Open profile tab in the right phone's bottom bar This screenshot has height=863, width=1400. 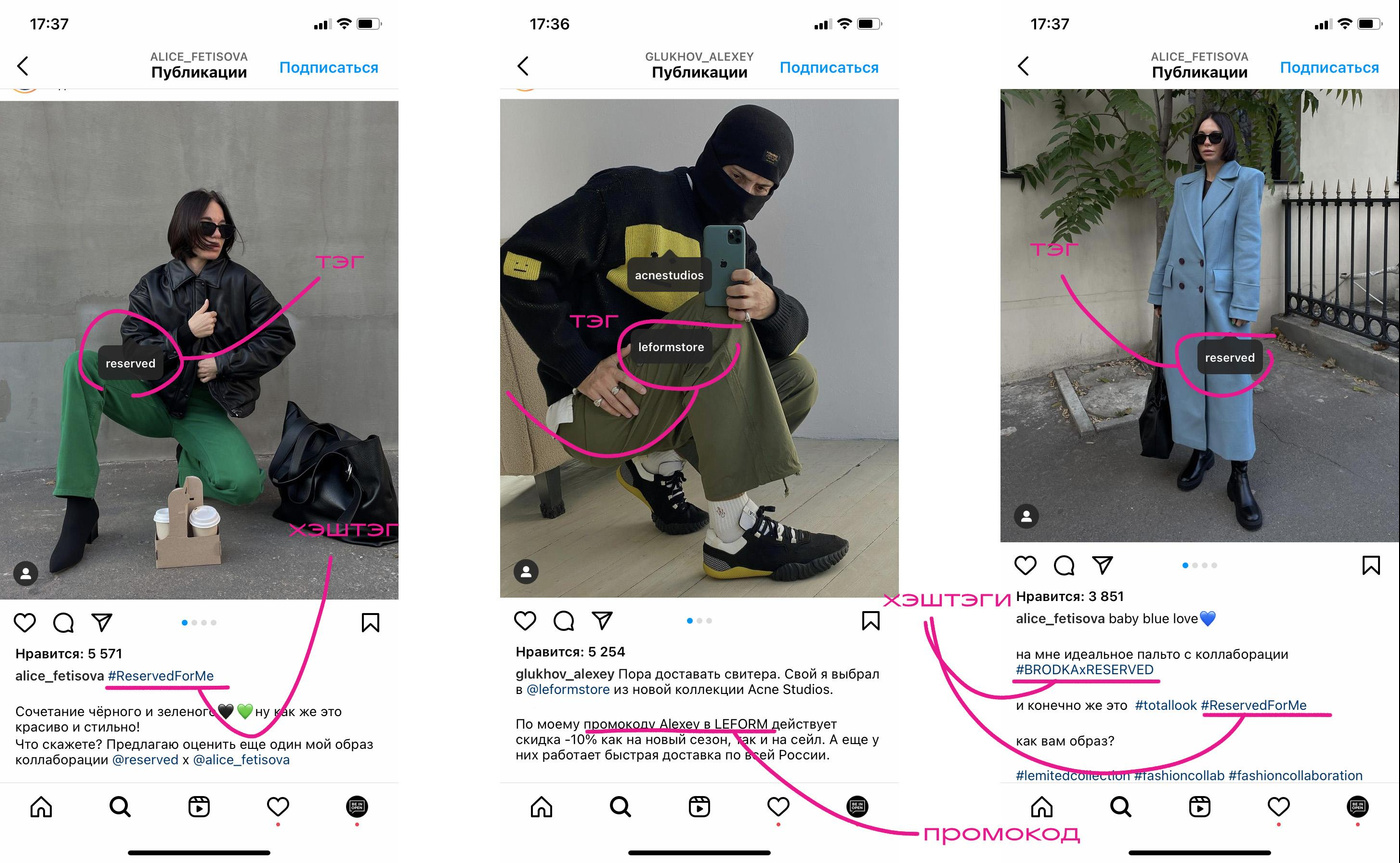pyautogui.click(x=1357, y=806)
